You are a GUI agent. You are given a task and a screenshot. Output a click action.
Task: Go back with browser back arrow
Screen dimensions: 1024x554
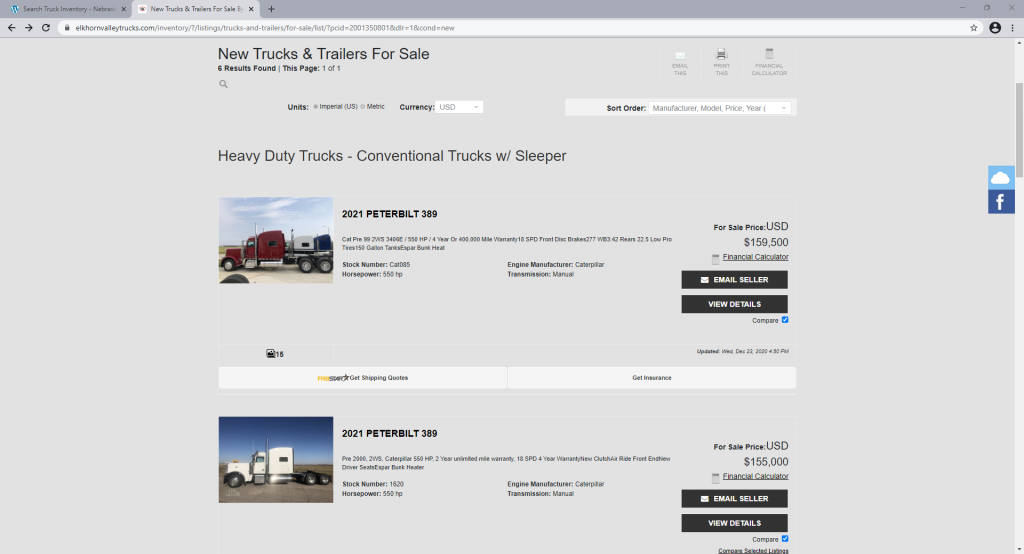coord(11,27)
